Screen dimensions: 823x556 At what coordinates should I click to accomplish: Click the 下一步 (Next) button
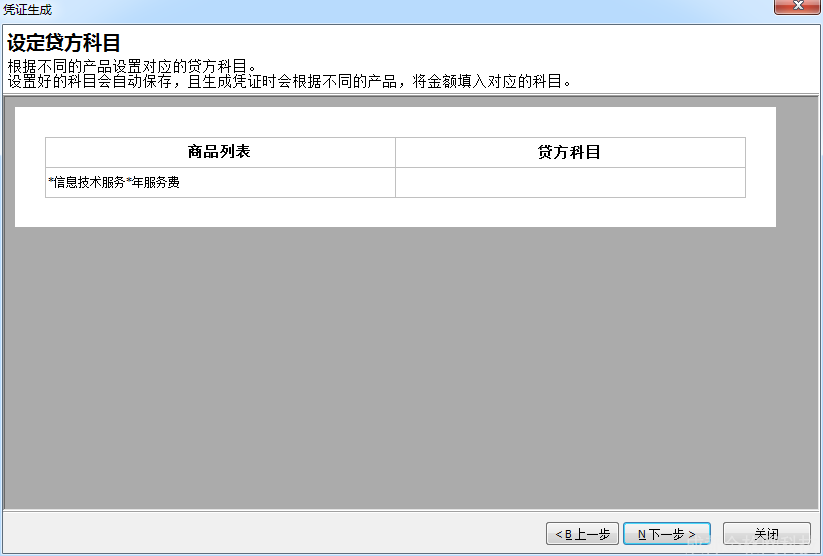(x=667, y=534)
